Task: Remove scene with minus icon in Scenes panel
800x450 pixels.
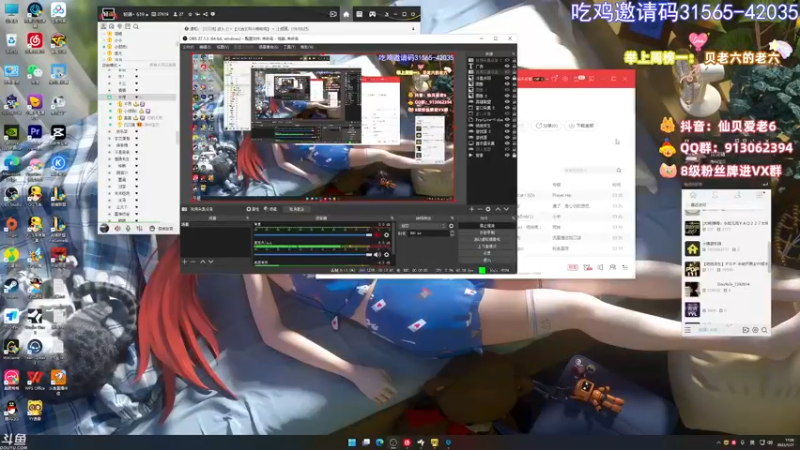Action: tap(193, 262)
